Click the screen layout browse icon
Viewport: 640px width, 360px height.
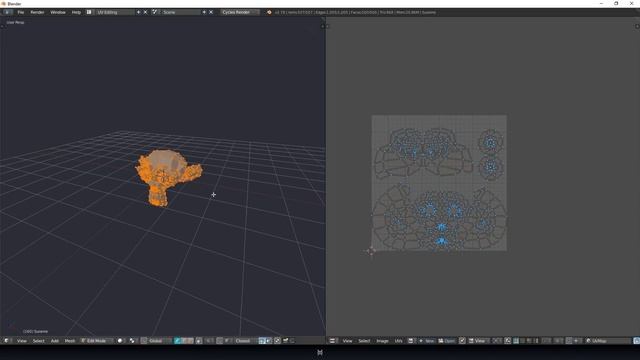[89, 12]
